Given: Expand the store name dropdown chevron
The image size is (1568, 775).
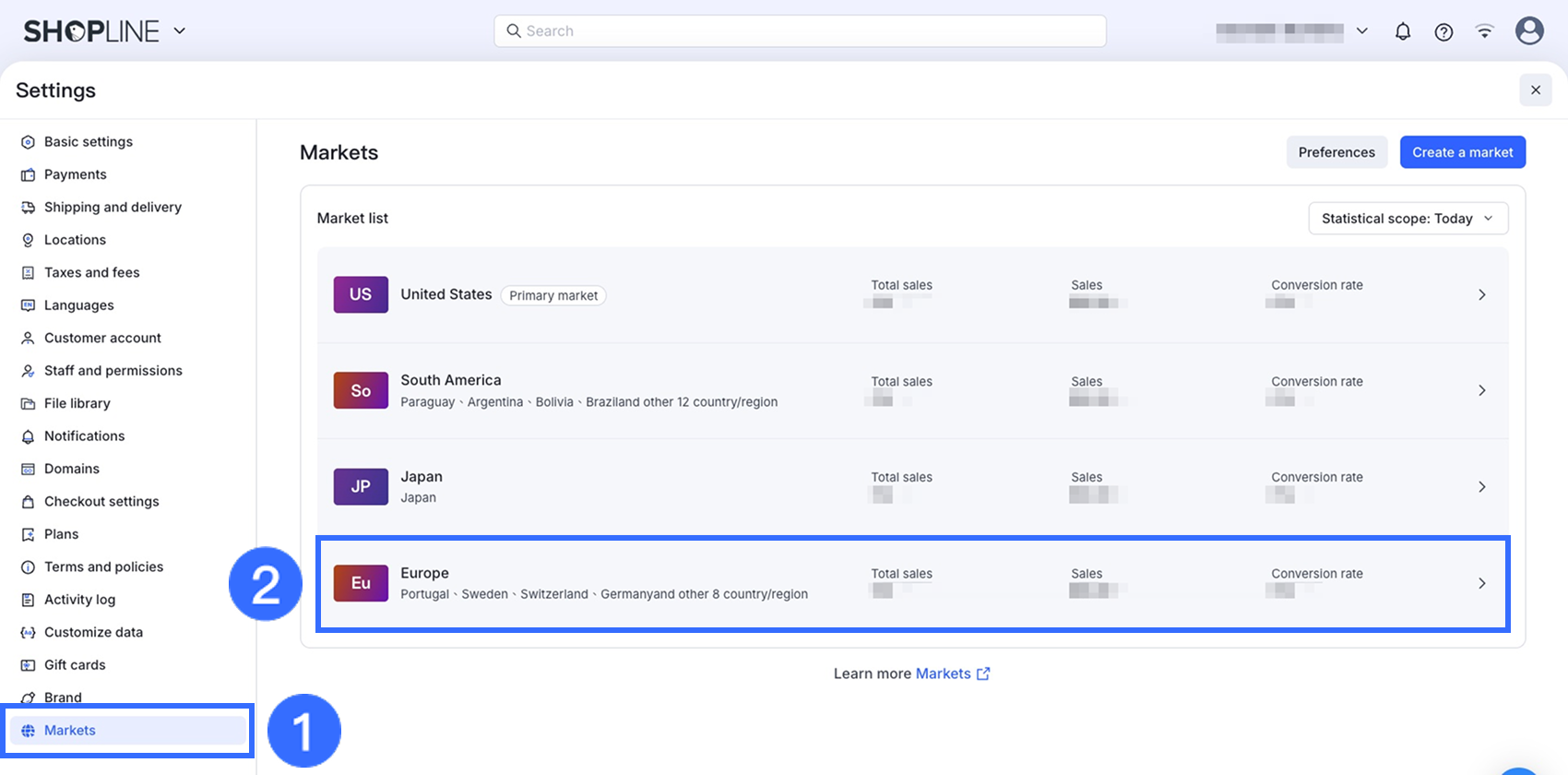Looking at the screenshot, I should 1361,31.
